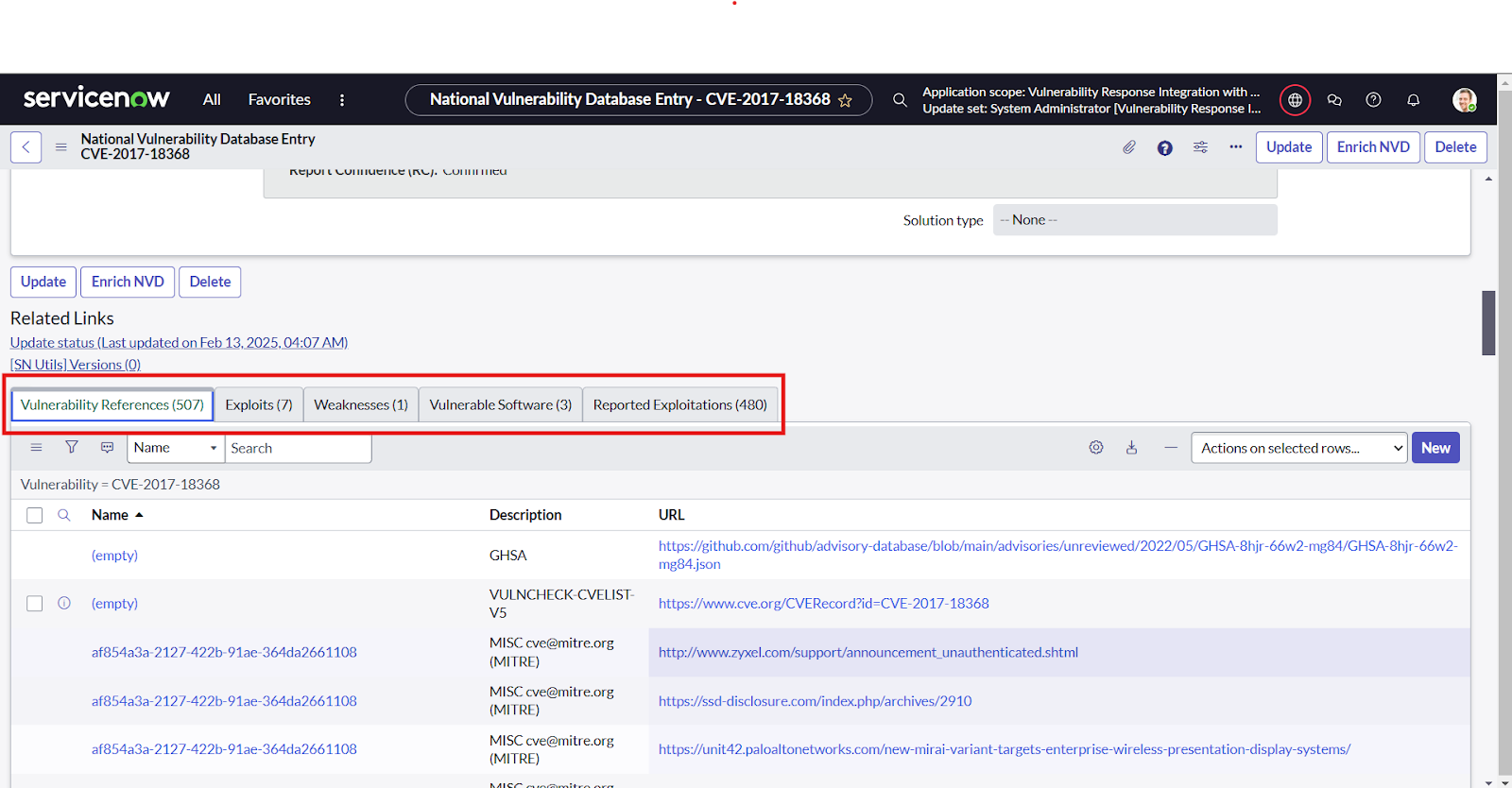
Task: Open the global search magnifier
Action: pyautogui.click(x=900, y=99)
